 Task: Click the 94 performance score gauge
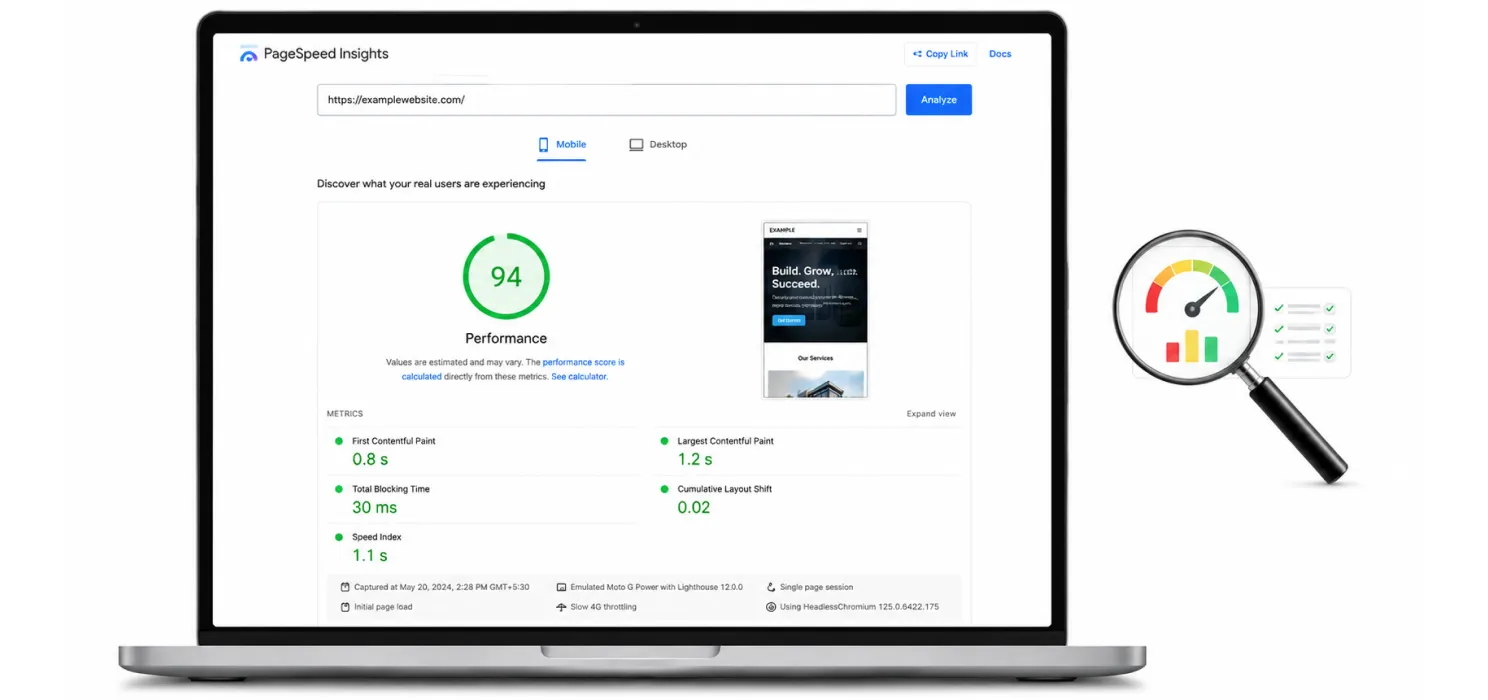click(506, 277)
